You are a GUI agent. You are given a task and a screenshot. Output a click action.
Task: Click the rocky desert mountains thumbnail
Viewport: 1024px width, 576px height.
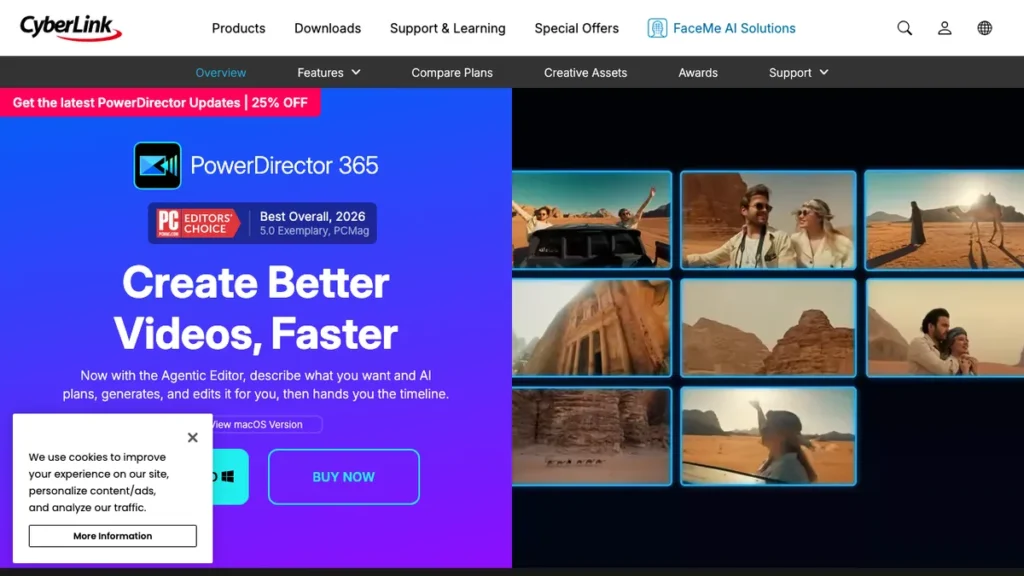point(768,328)
